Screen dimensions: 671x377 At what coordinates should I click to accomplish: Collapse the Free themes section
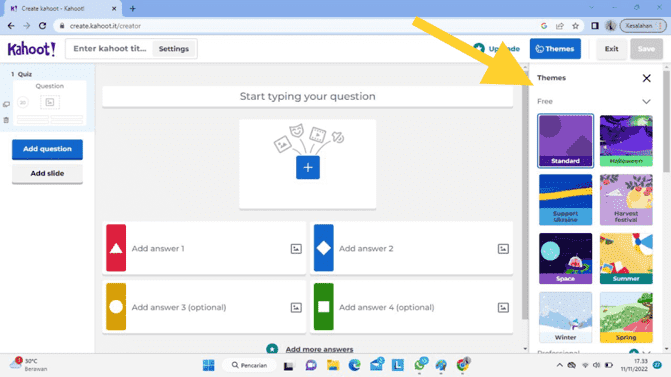pyautogui.click(x=646, y=101)
